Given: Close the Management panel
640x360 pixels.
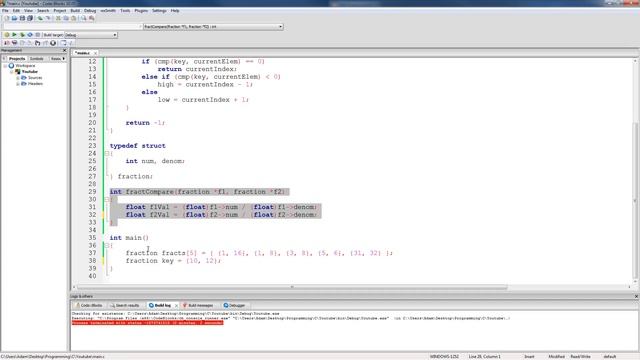Looking at the screenshot, I should tap(64, 50).
